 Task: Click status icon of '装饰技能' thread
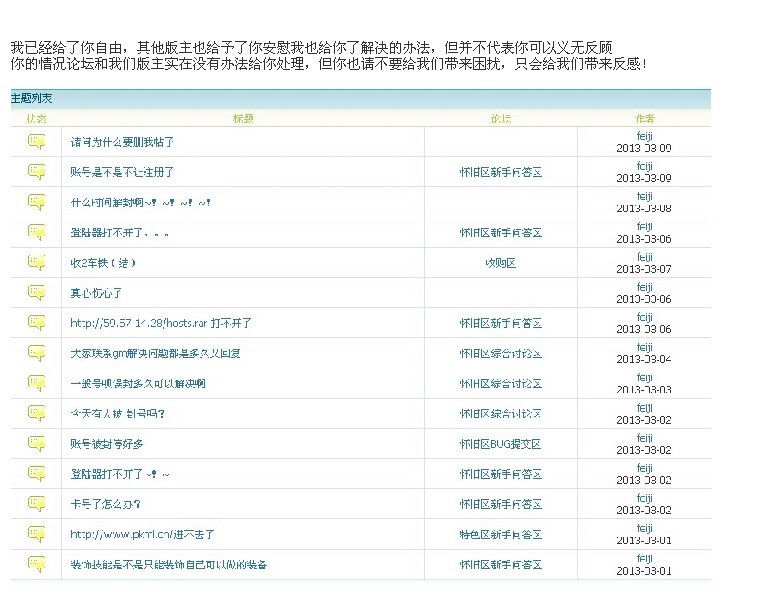[37, 564]
